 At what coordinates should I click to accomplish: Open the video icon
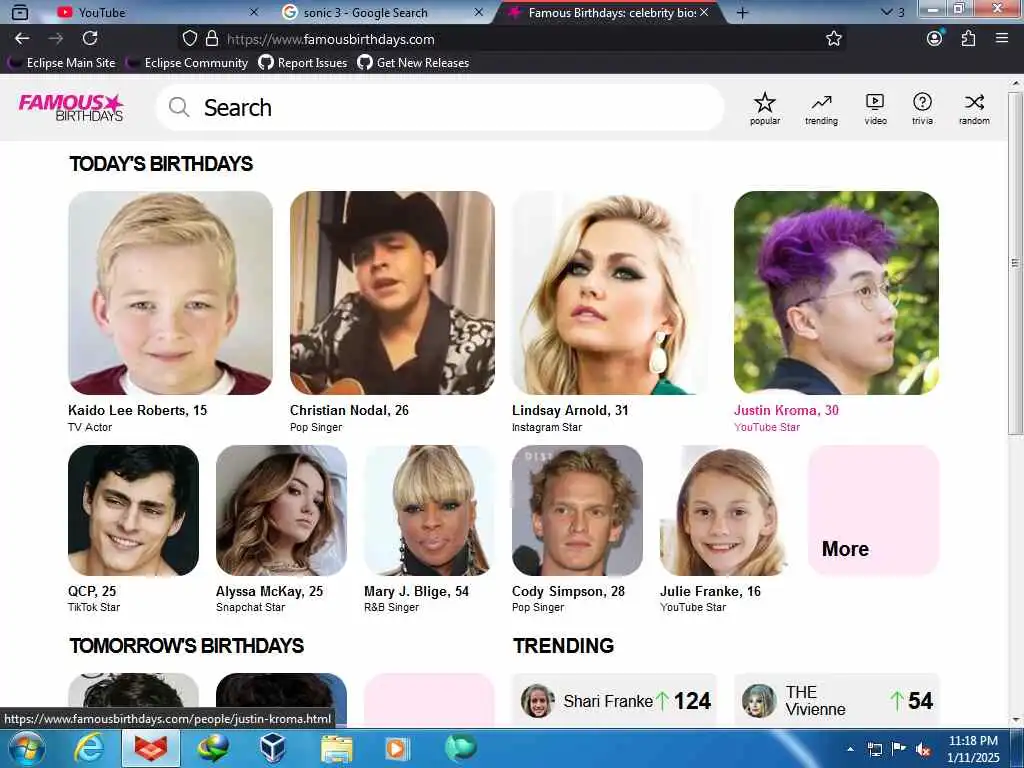875,108
